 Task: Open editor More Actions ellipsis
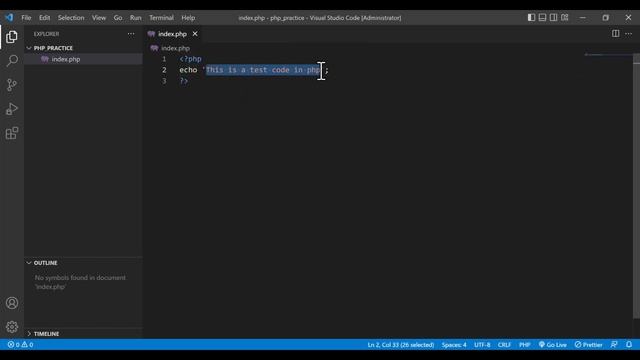pos(629,33)
